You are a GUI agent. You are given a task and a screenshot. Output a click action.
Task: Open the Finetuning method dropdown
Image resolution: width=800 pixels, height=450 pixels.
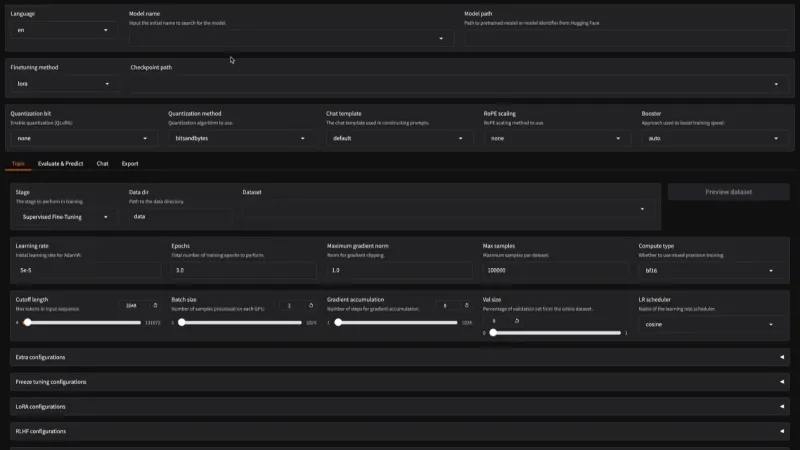coord(62,84)
